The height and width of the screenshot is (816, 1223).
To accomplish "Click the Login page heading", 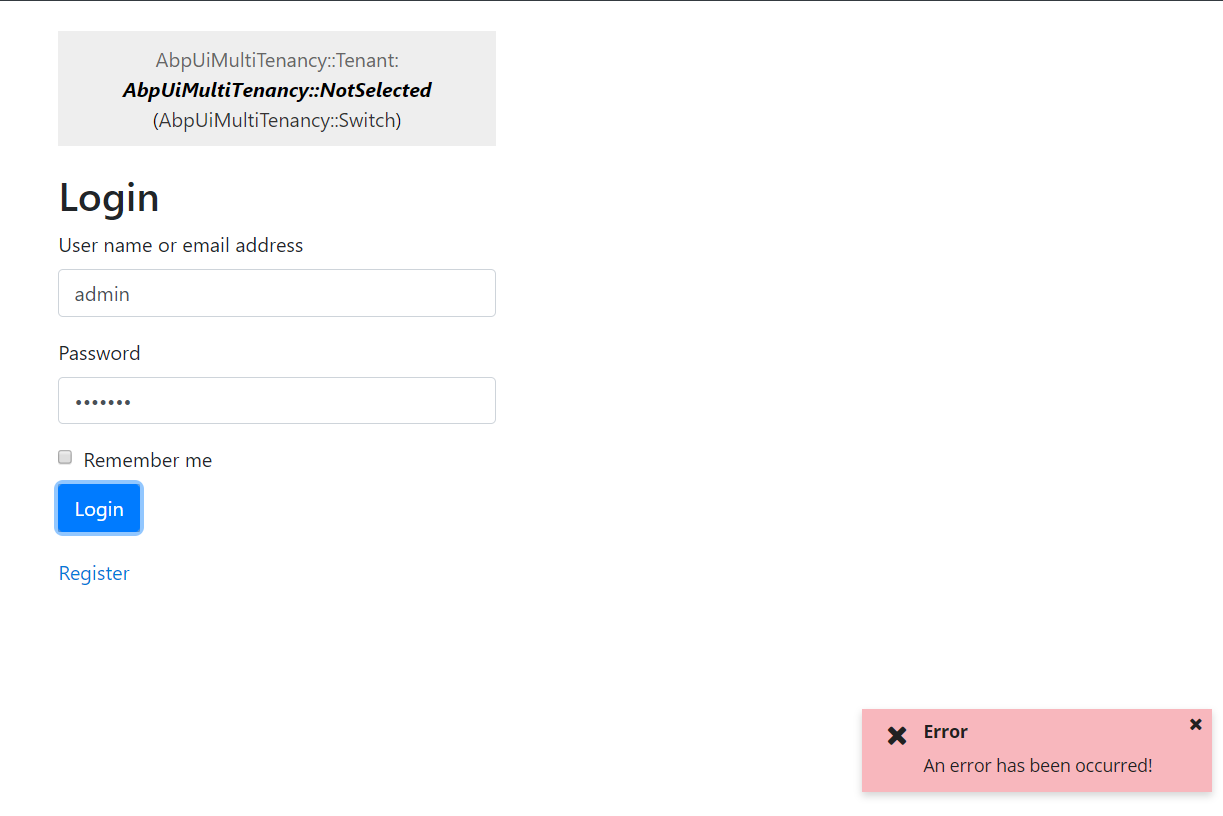I will [108, 197].
